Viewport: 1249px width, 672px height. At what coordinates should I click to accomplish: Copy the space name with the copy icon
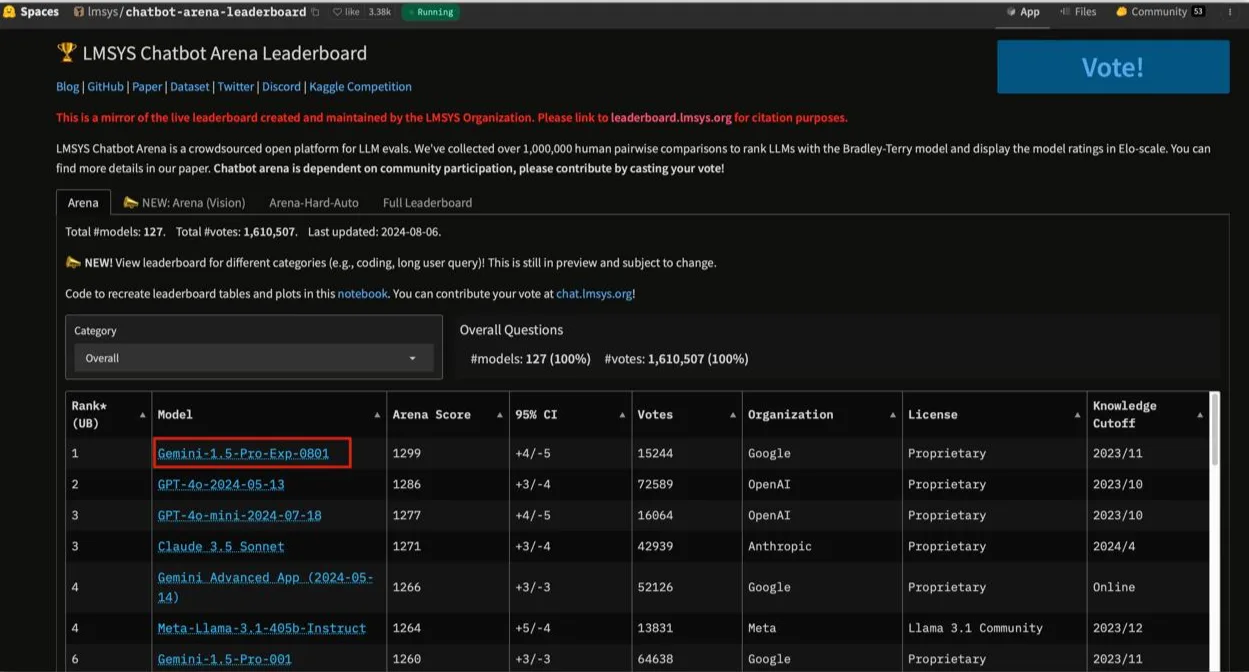coord(316,12)
